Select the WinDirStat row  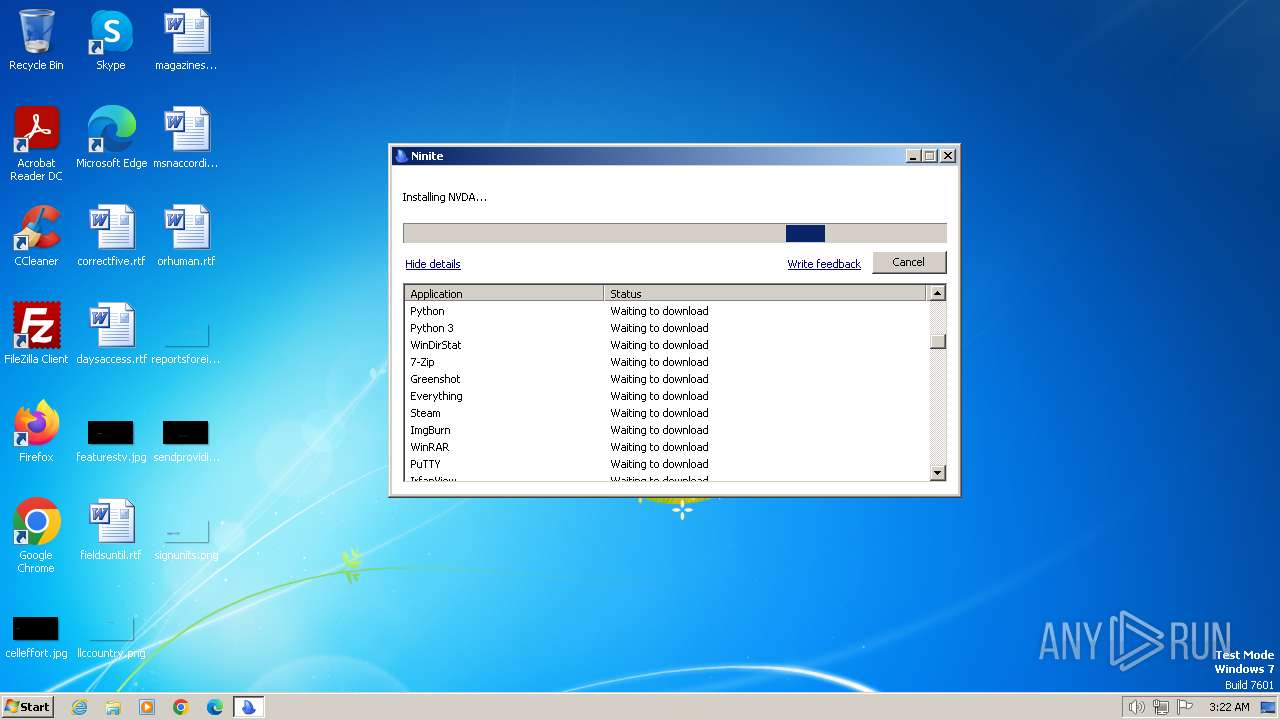(667, 345)
